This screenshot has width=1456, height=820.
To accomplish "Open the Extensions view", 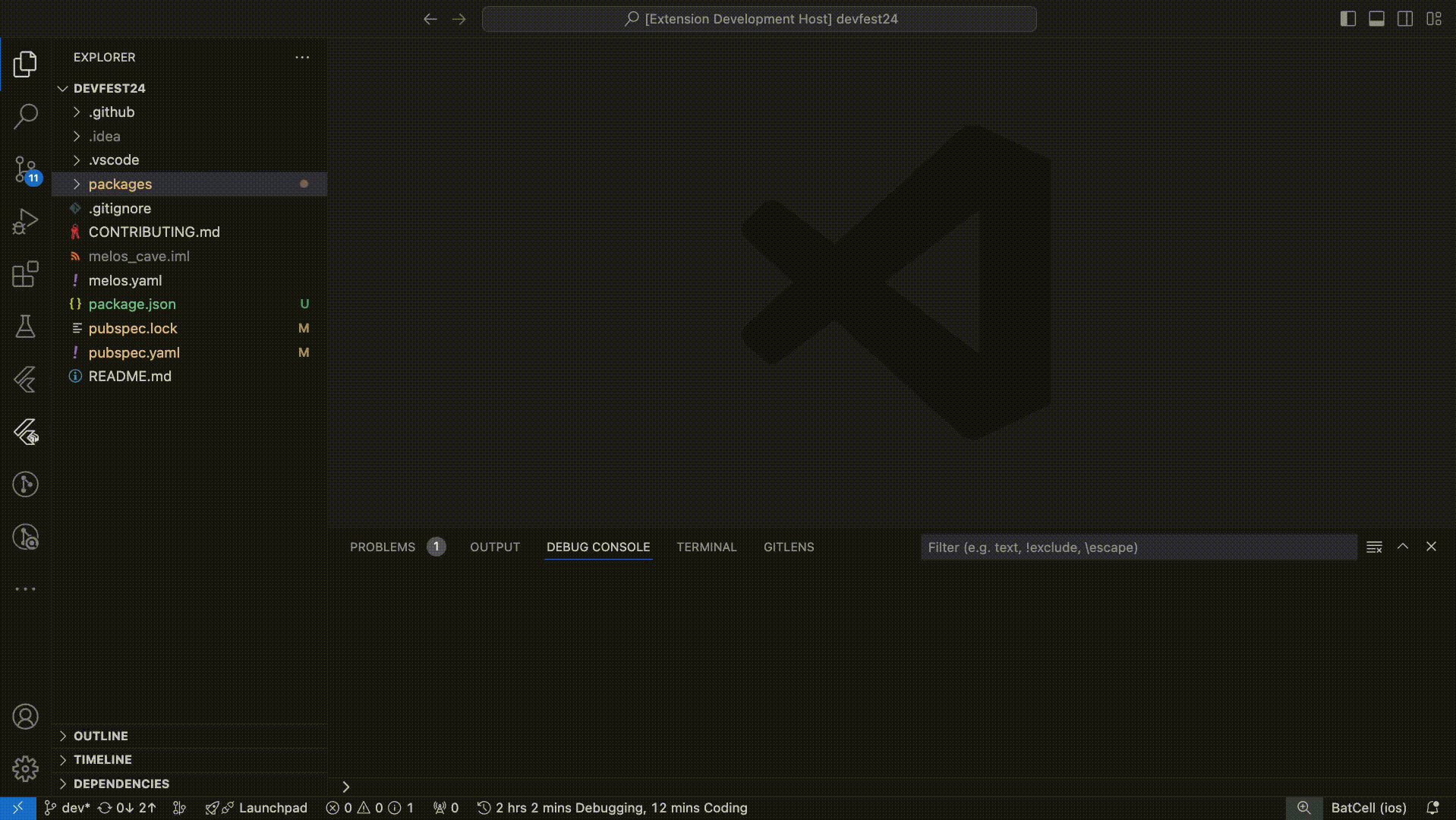I will tap(25, 274).
